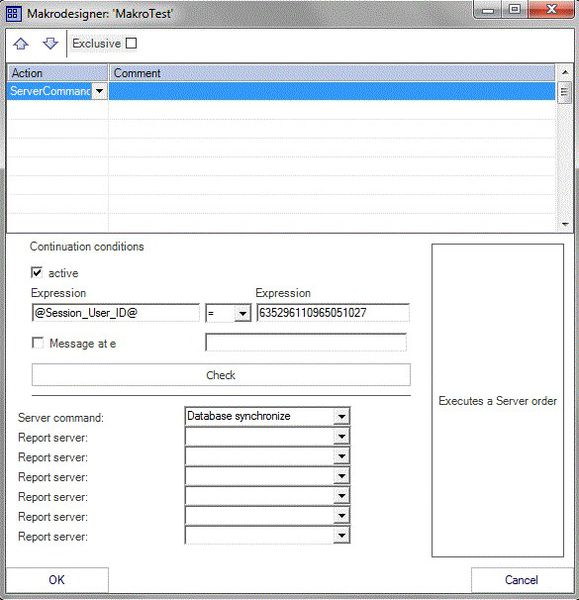579x600 pixels.
Task: Toggle the Exclusive checkbox
Action: 131,43
